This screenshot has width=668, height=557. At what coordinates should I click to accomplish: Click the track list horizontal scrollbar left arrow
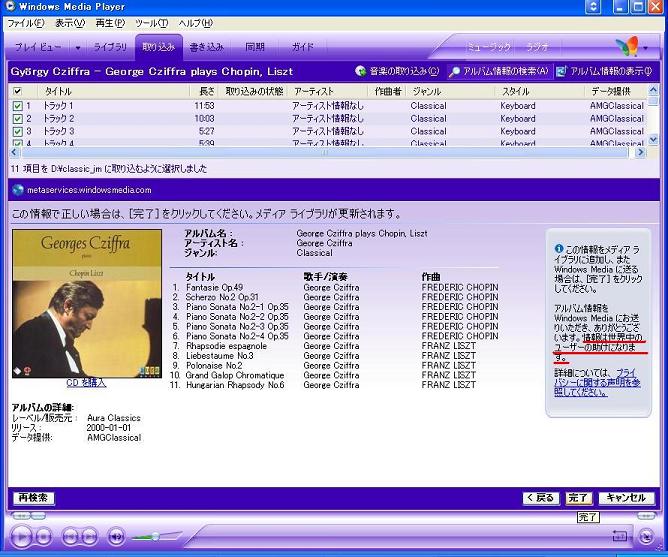click(14, 152)
